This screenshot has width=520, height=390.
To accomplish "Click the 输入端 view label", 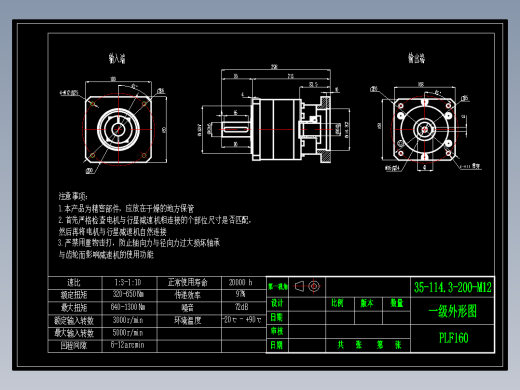I will [117, 58].
